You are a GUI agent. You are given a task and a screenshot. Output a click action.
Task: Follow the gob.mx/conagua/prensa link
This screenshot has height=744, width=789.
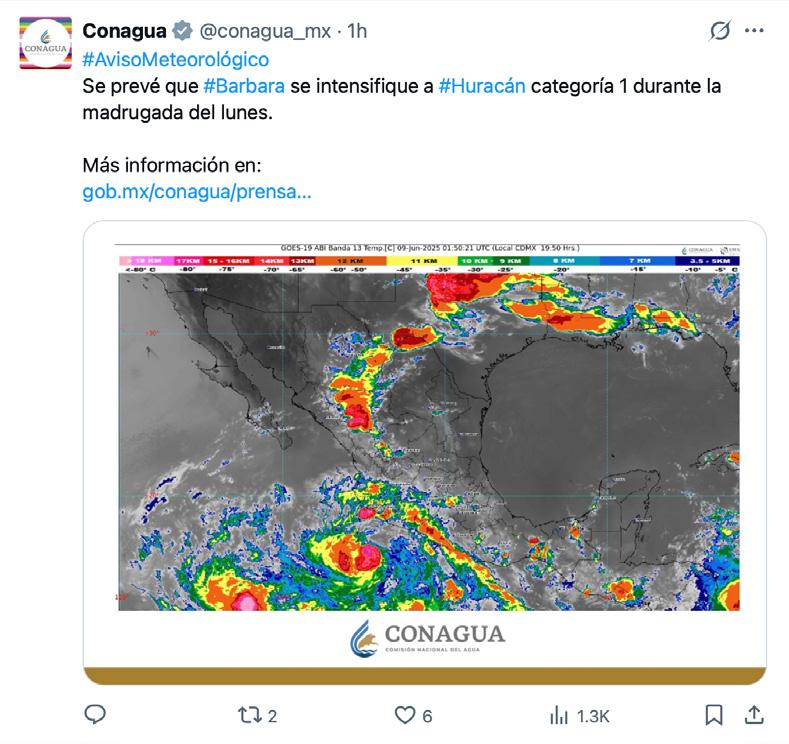tap(196, 190)
